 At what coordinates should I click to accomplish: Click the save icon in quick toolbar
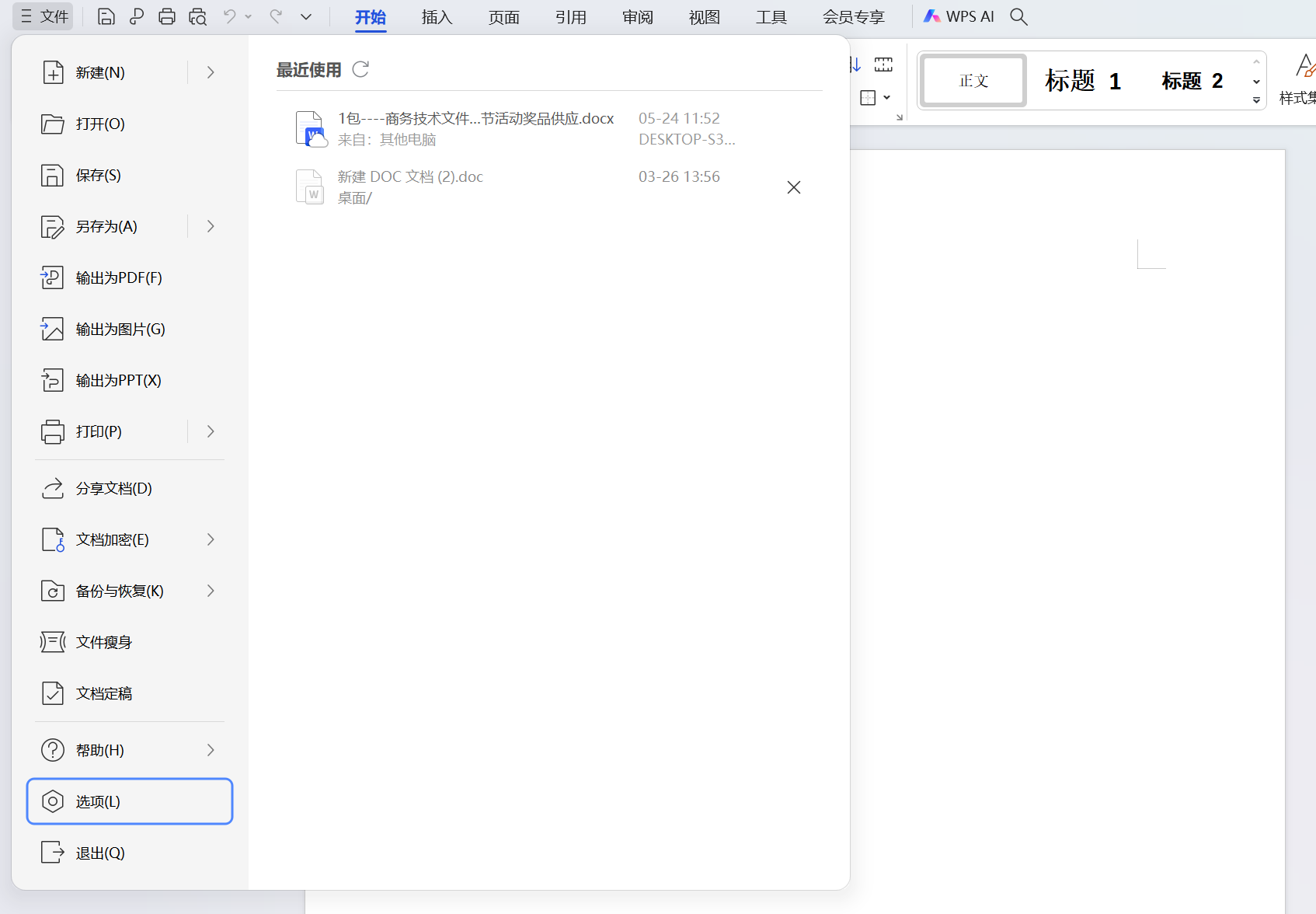(x=106, y=16)
